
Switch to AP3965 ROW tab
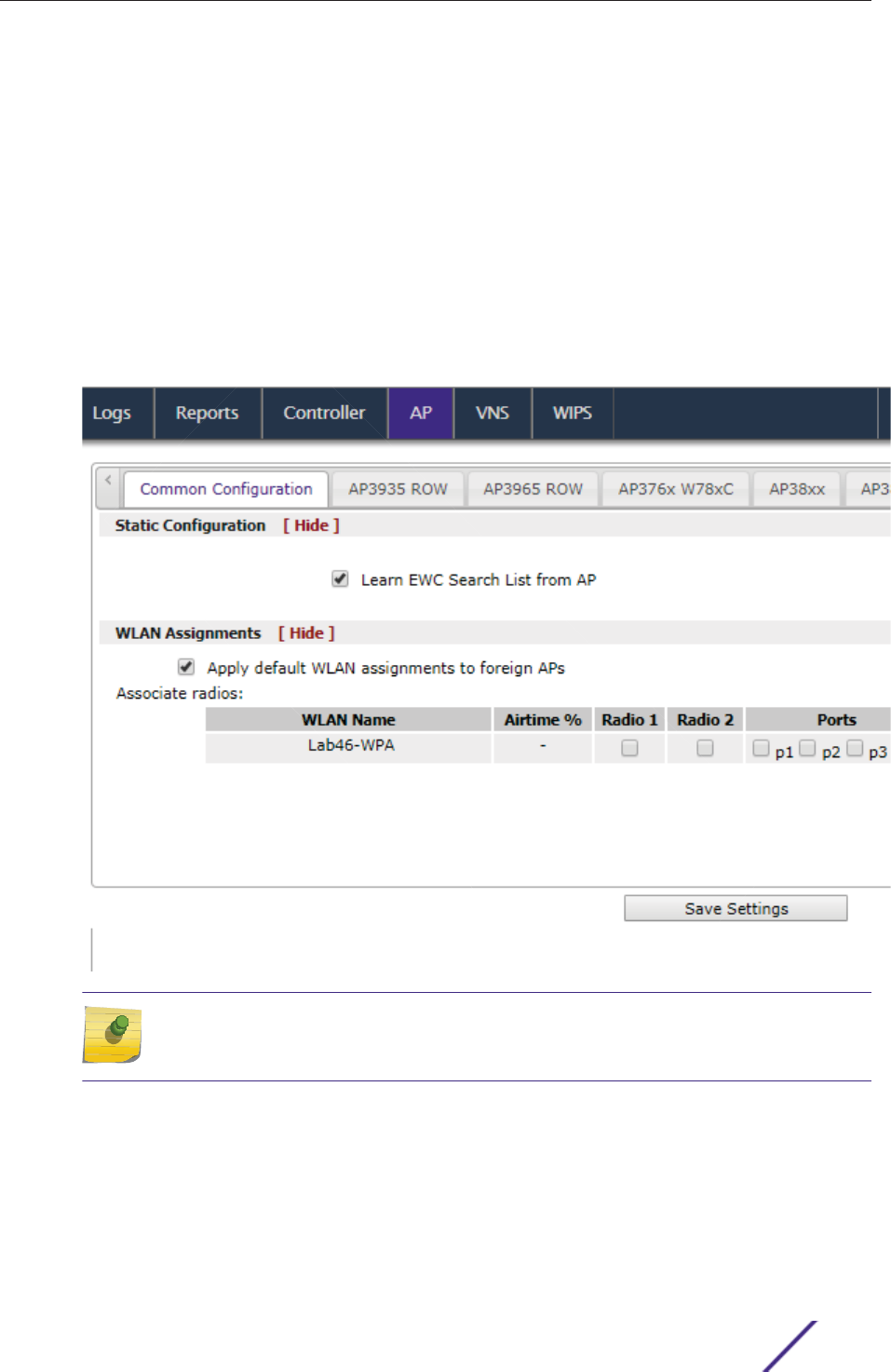[533, 489]
